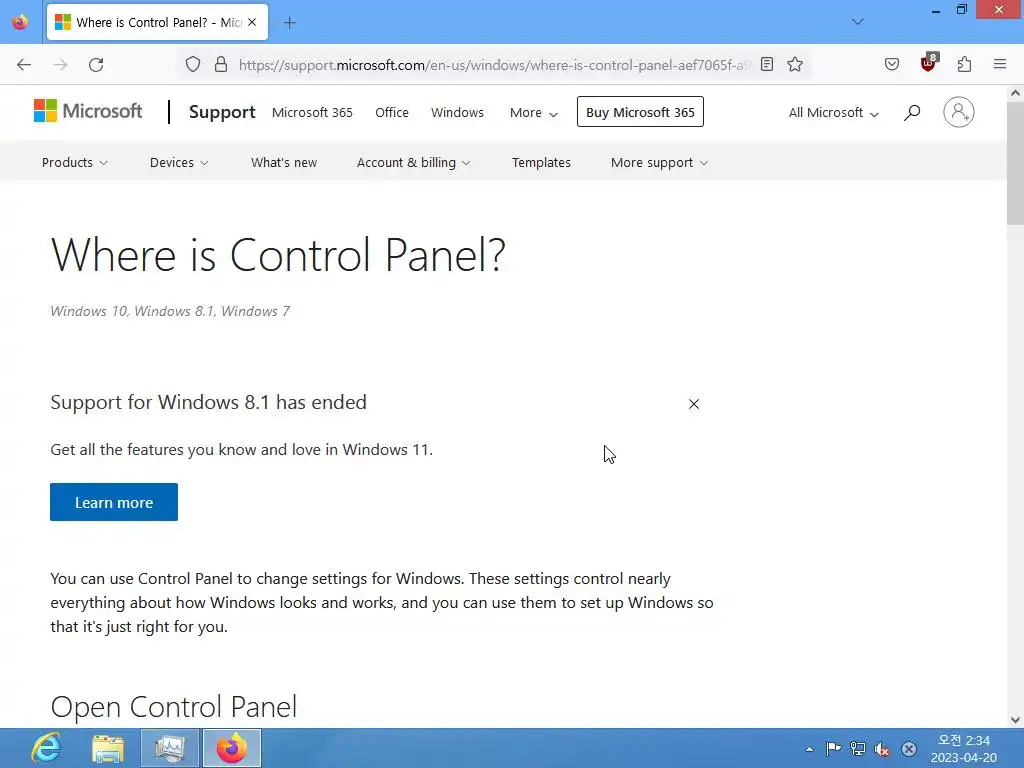1024x768 pixels.
Task: Expand the All Microsoft menu
Action: 834,113
